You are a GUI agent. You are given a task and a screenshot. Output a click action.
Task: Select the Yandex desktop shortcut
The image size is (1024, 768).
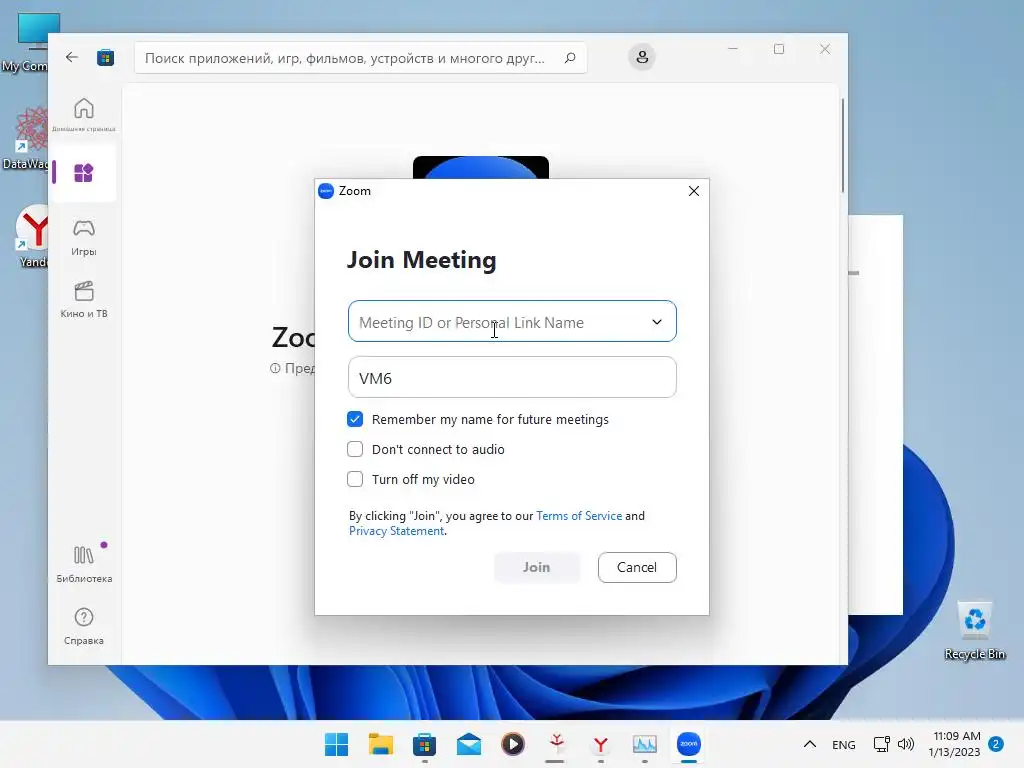coord(33,236)
